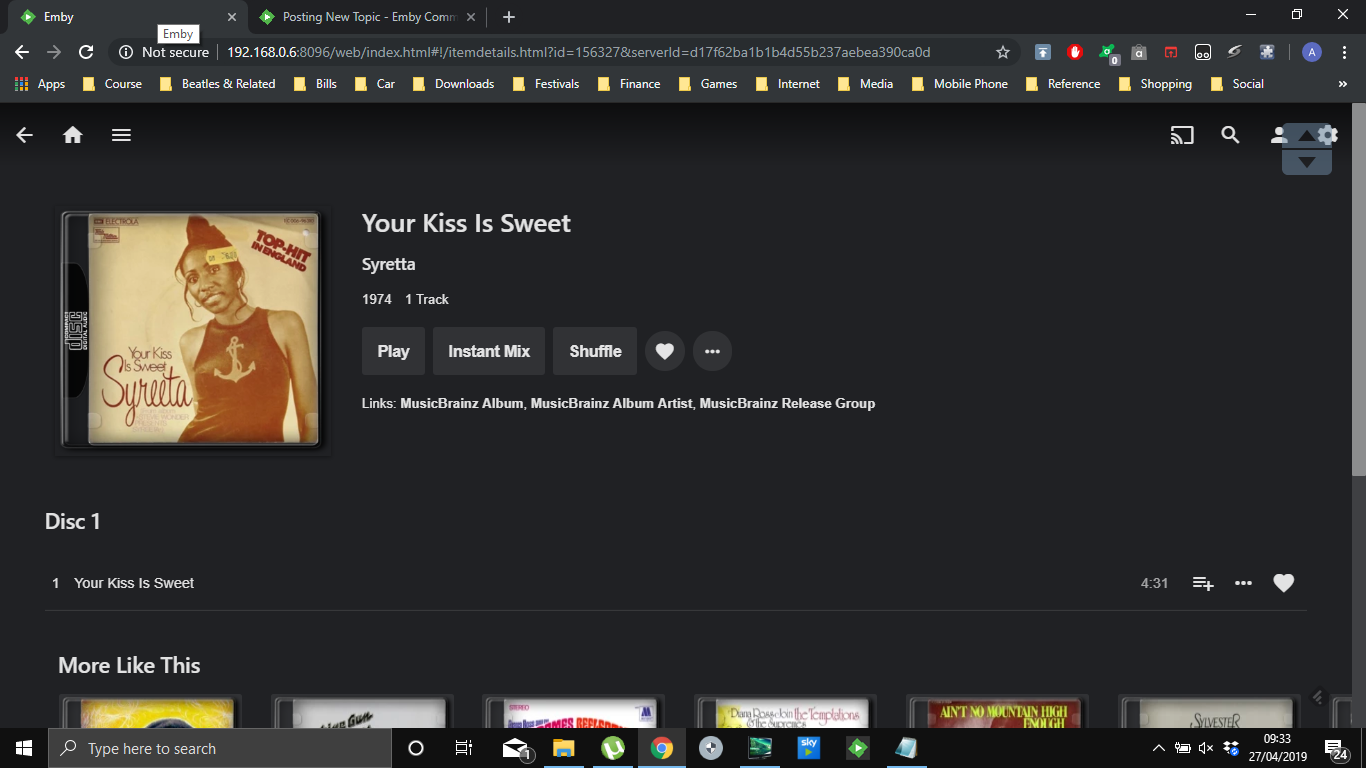Click the Type here to search box
The height and width of the screenshot is (768, 1366).
tap(220, 748)
